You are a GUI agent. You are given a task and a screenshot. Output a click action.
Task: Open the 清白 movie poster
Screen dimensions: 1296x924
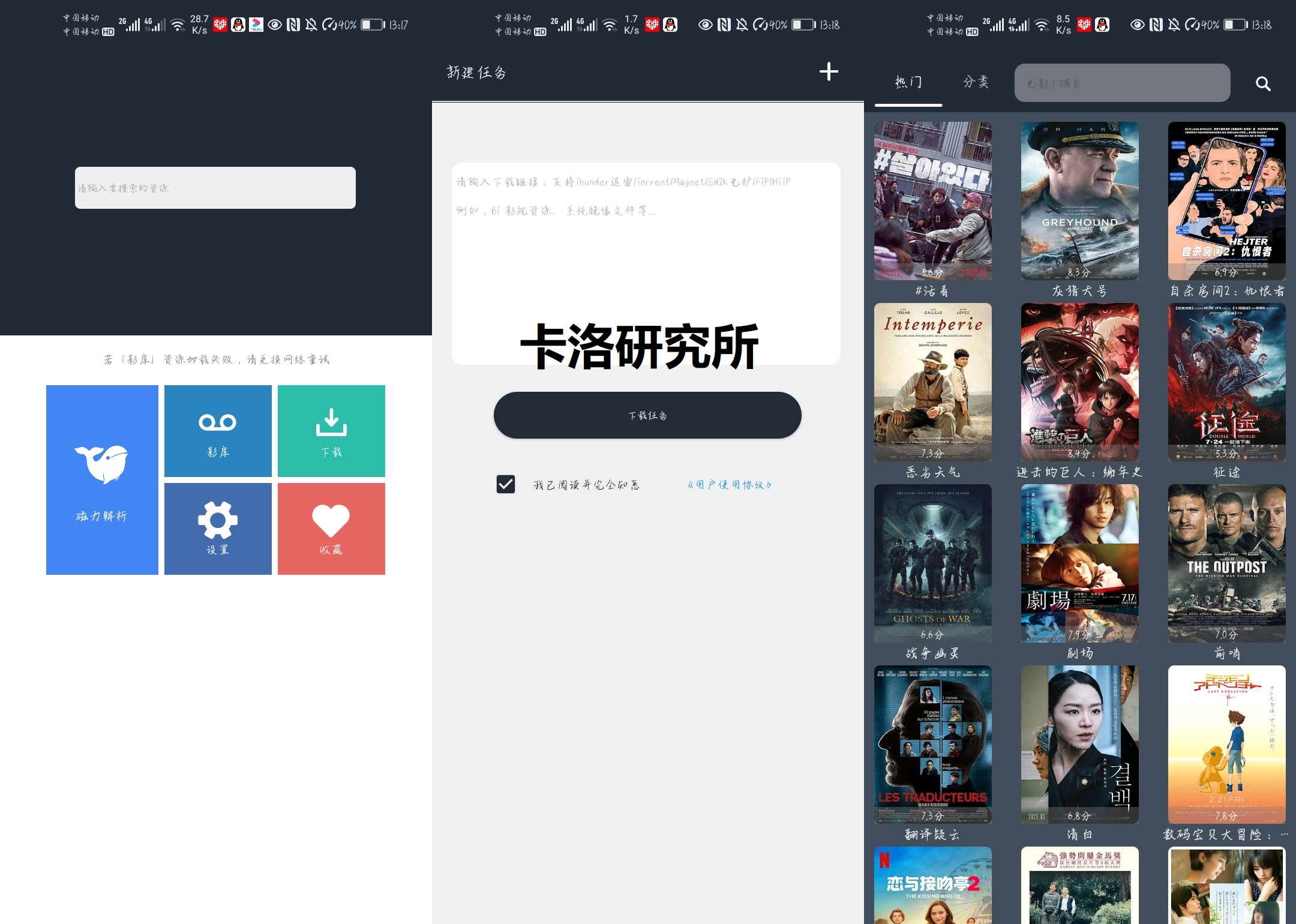pyautogui.click(x=1080, y=745)
